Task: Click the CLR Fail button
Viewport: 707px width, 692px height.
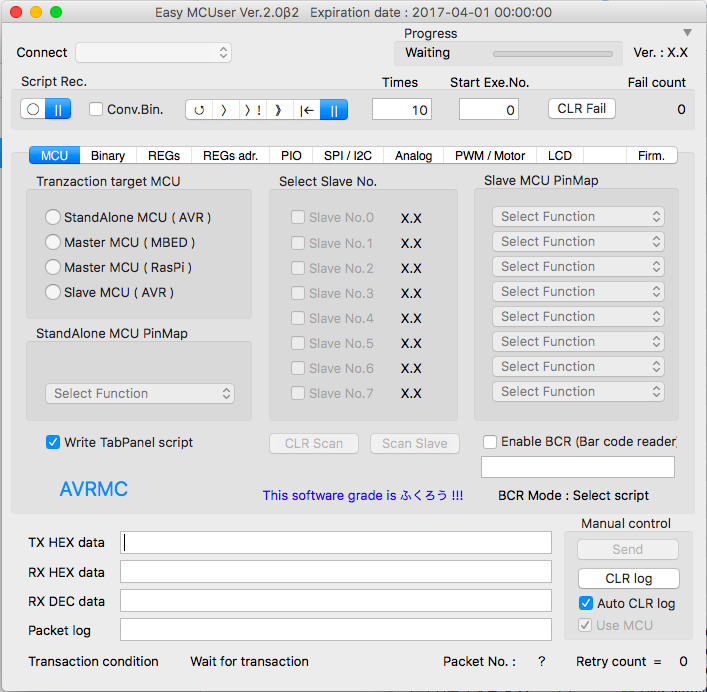Action: [582, 109]
